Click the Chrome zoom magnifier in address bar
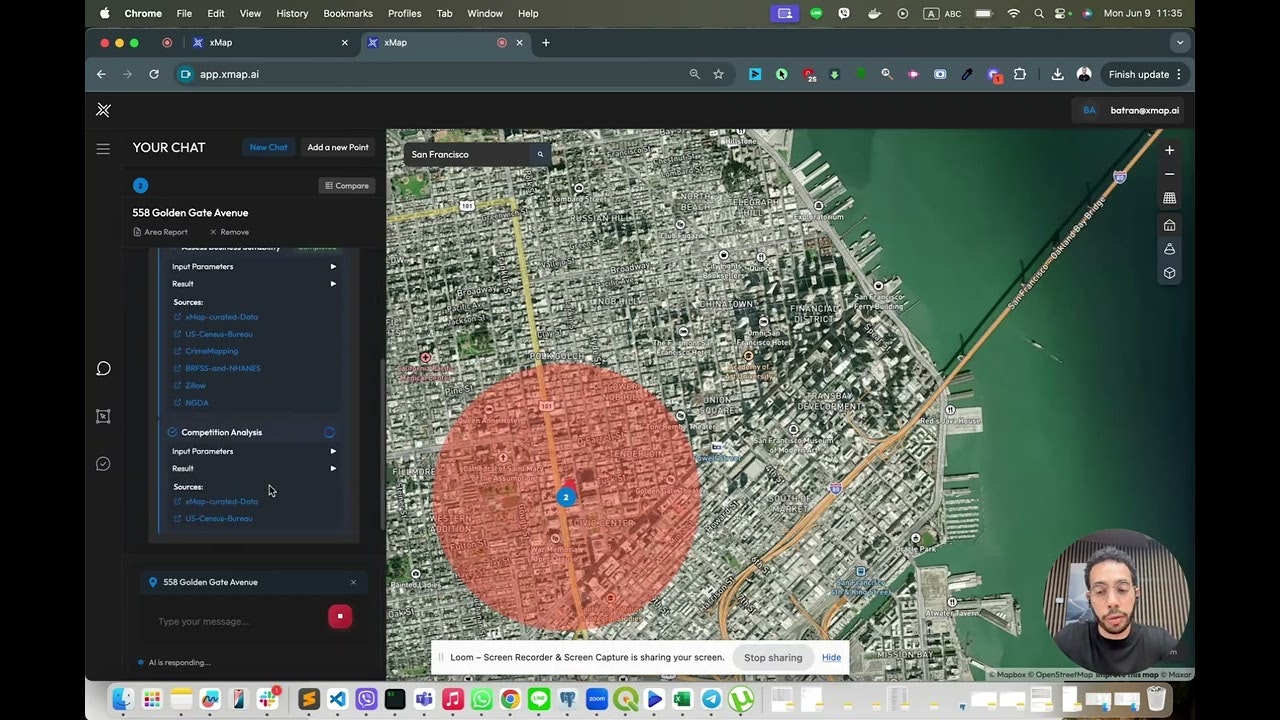Screen dimensions: 1280x720 click(x=694, y=74)
